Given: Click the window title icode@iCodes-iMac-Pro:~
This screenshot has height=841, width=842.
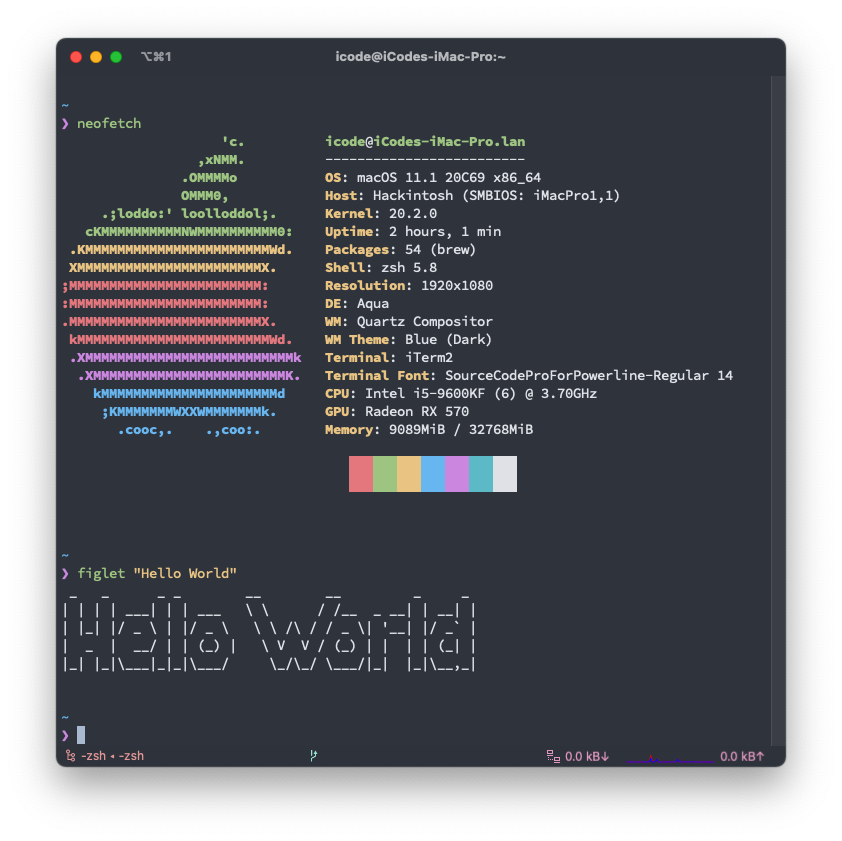Looking at the screenshot, I should (x=420, y=57).
